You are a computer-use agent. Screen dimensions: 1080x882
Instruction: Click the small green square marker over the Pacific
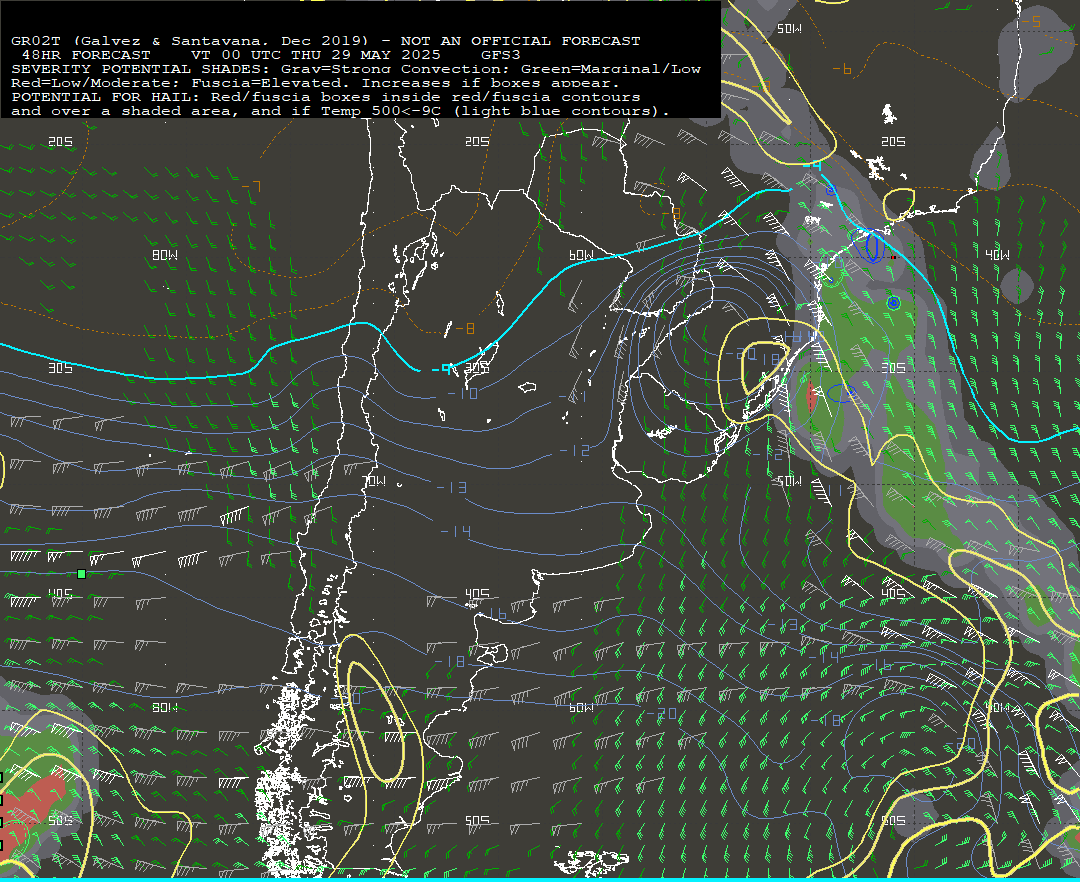coord(81,574)
